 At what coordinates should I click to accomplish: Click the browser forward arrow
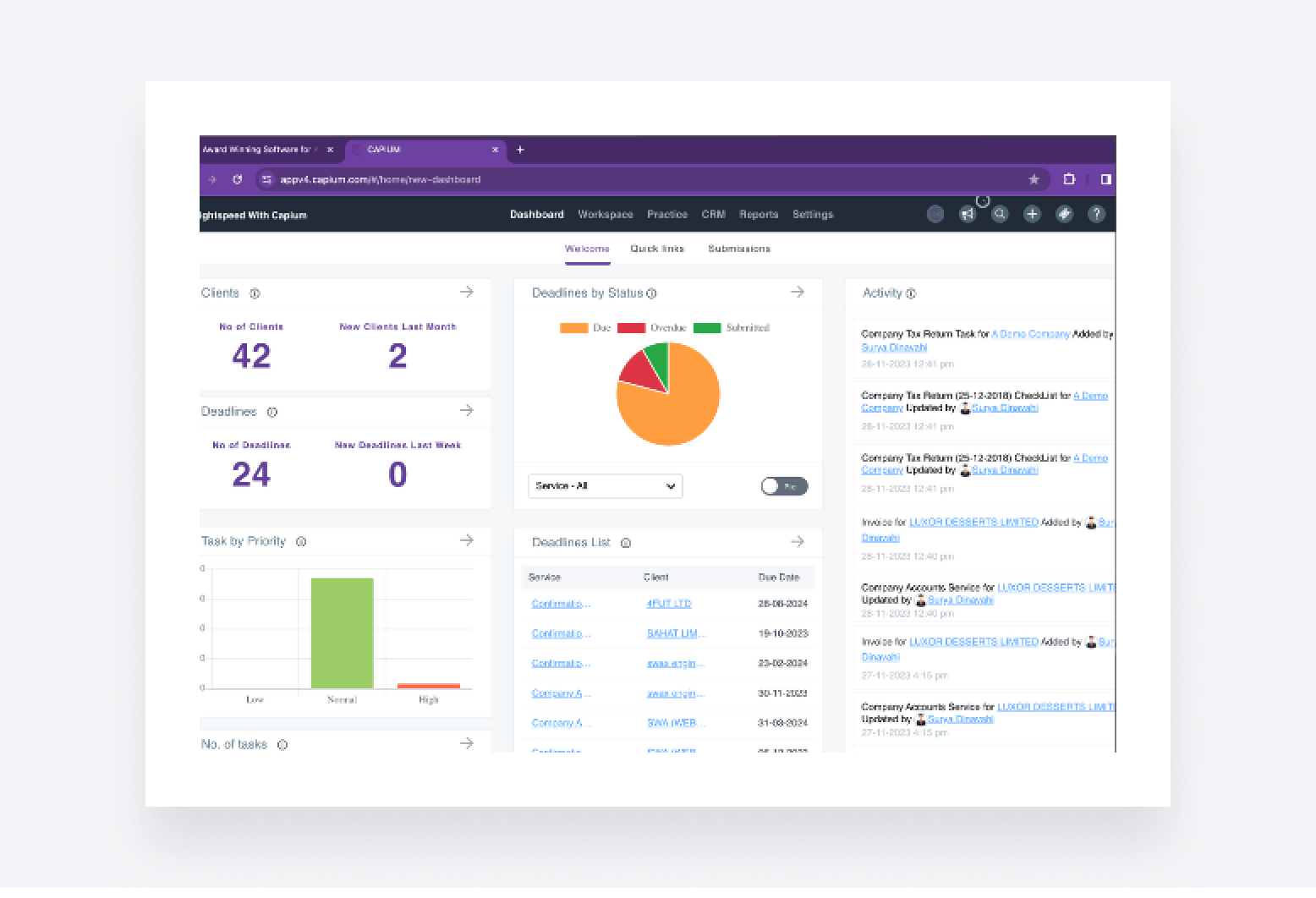coord(212,179)
